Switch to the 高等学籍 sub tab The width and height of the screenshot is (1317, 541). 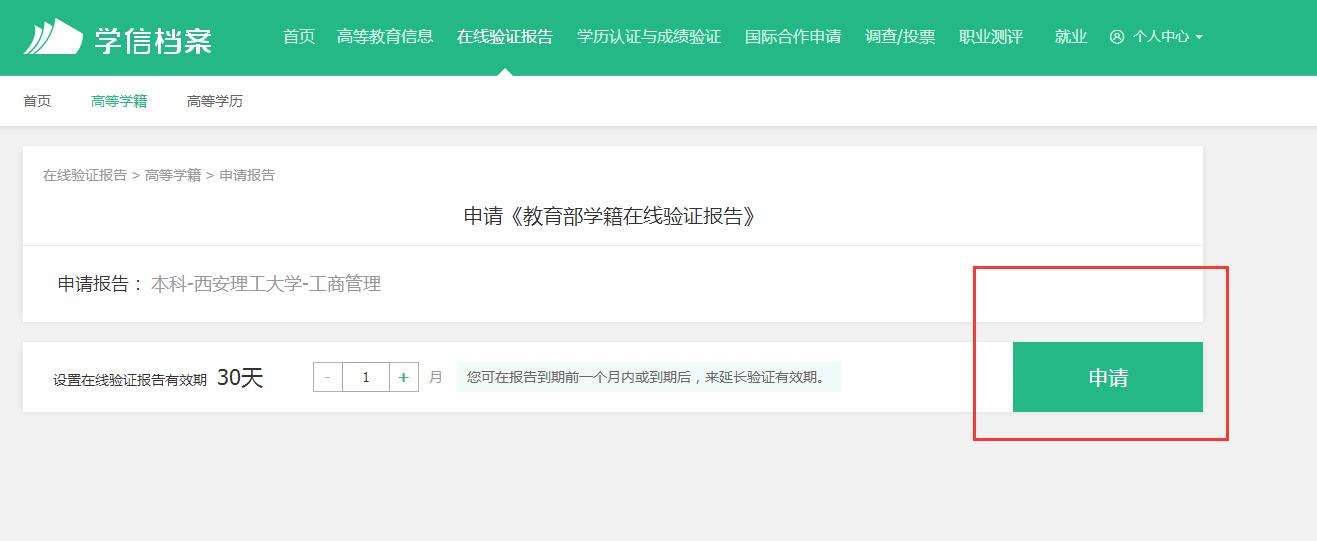(119, 101)
